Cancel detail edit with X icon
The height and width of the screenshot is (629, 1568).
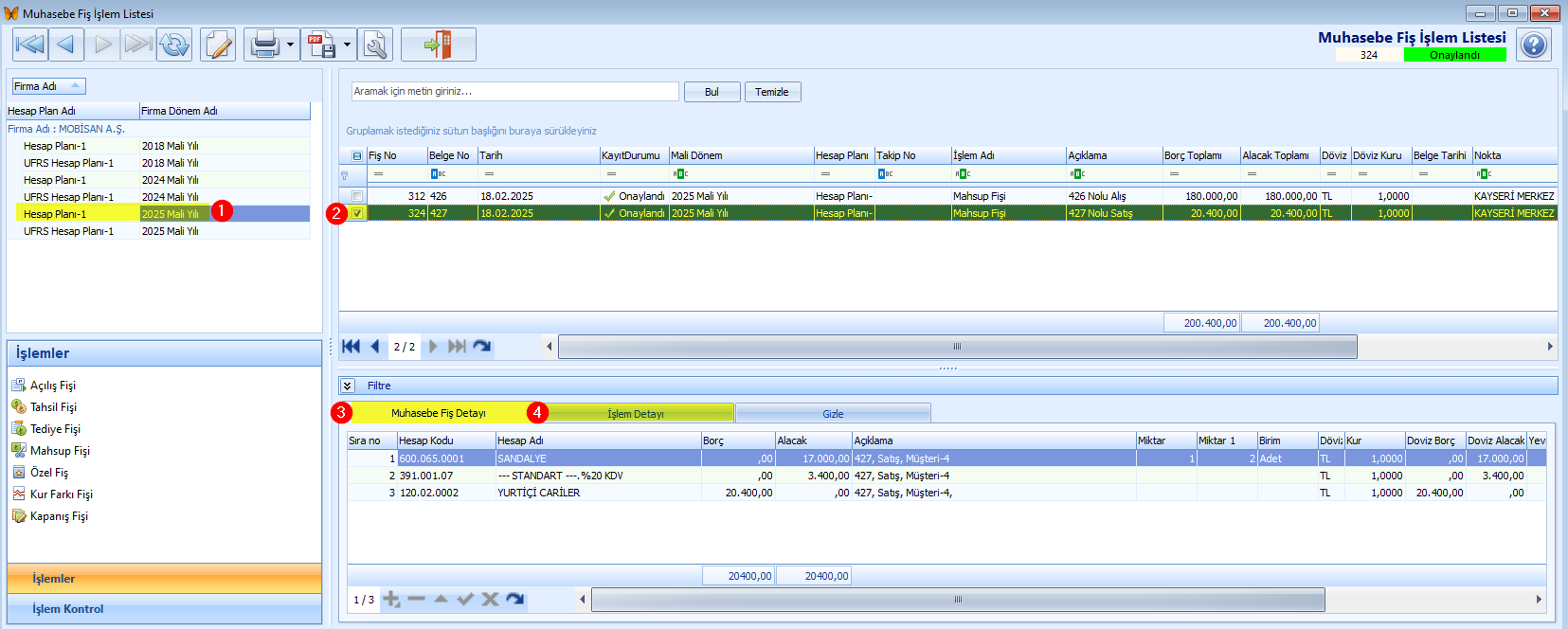click(x=490, y=599)
